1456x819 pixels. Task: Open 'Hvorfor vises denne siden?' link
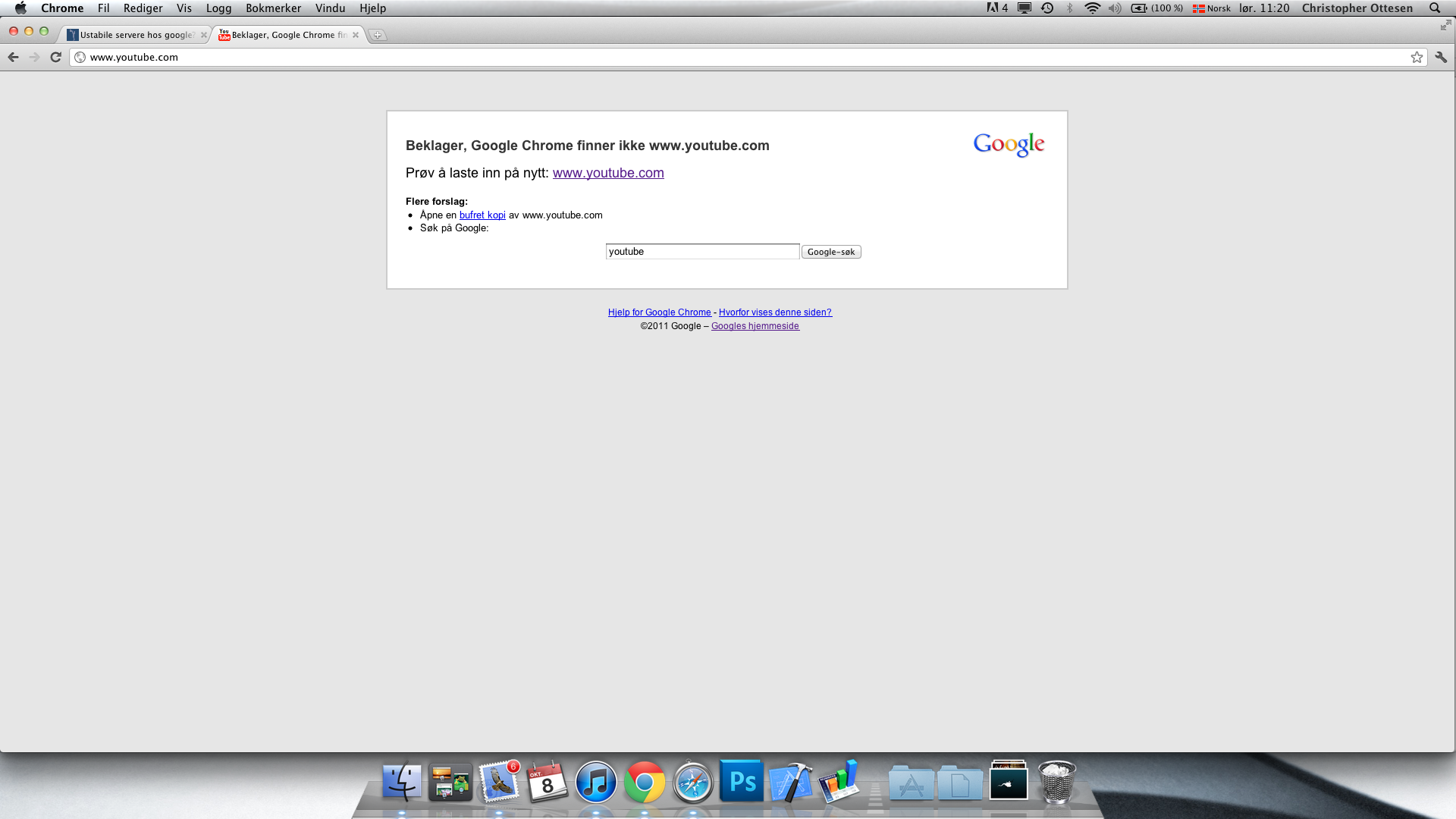coord(775,312)
